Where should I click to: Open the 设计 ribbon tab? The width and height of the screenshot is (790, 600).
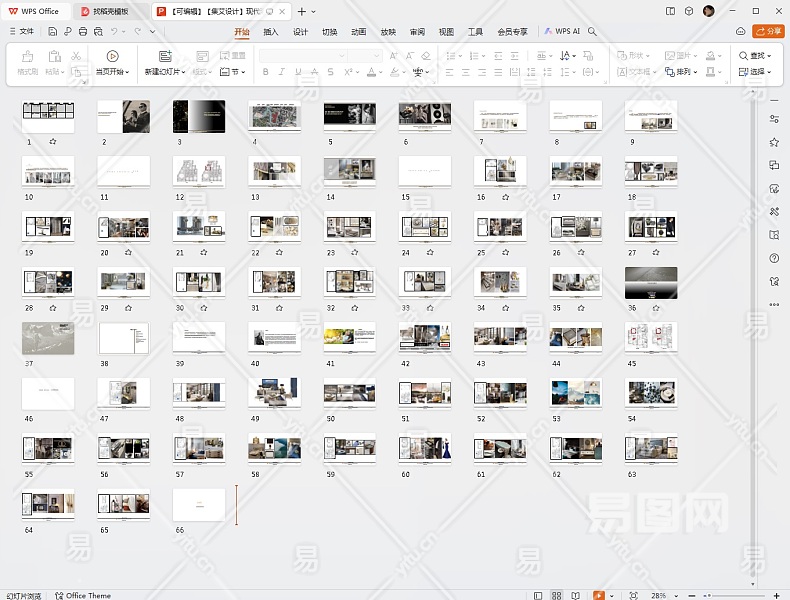point(300,32)
